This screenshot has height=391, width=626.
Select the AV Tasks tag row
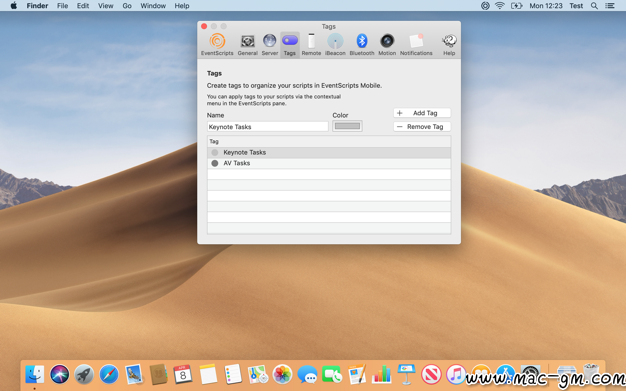[329, 163]
